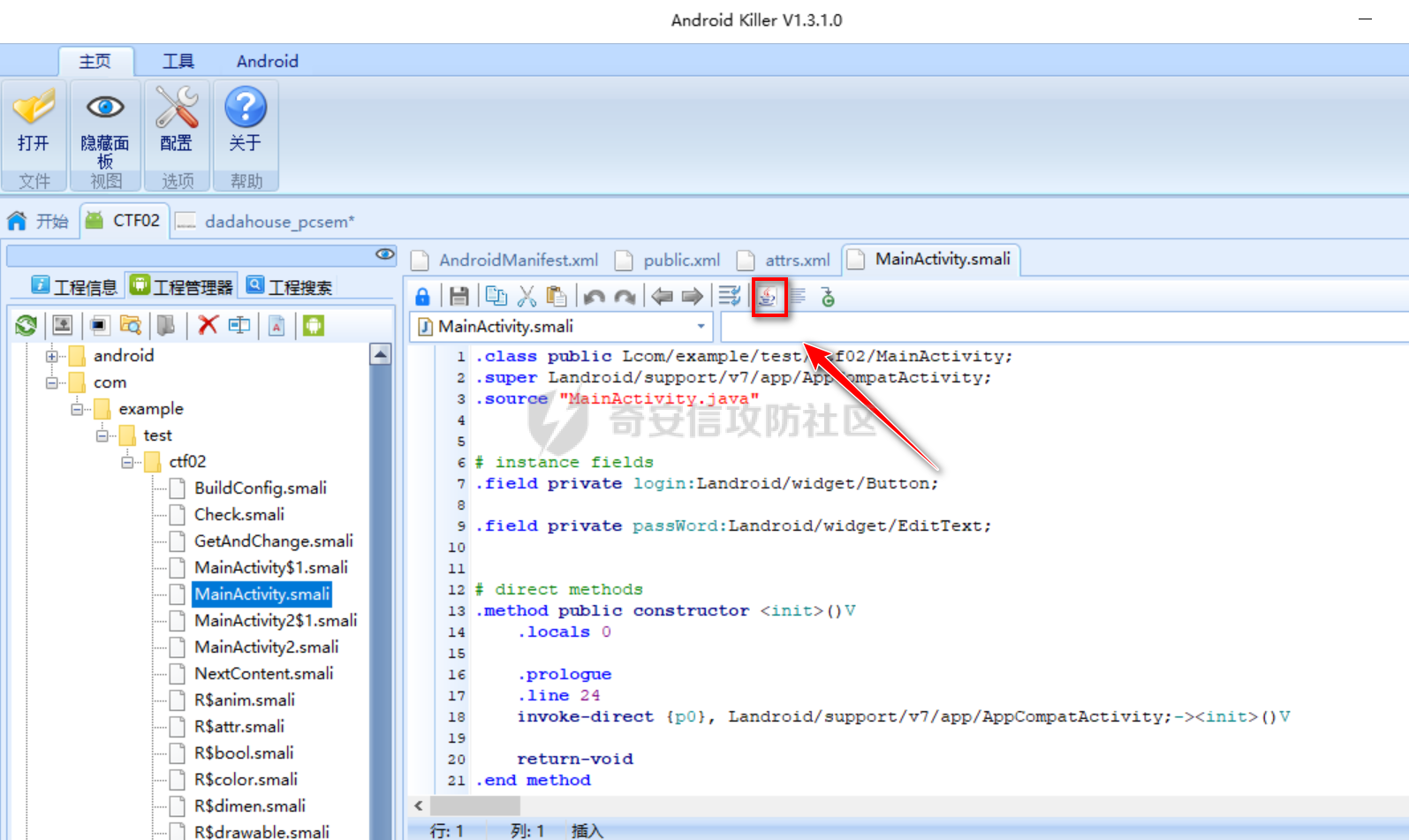The height and width of the screenshot is (840, 1409).
Task: Click the editor horizontal scrollbar left arrow
Action: point(419,806)
